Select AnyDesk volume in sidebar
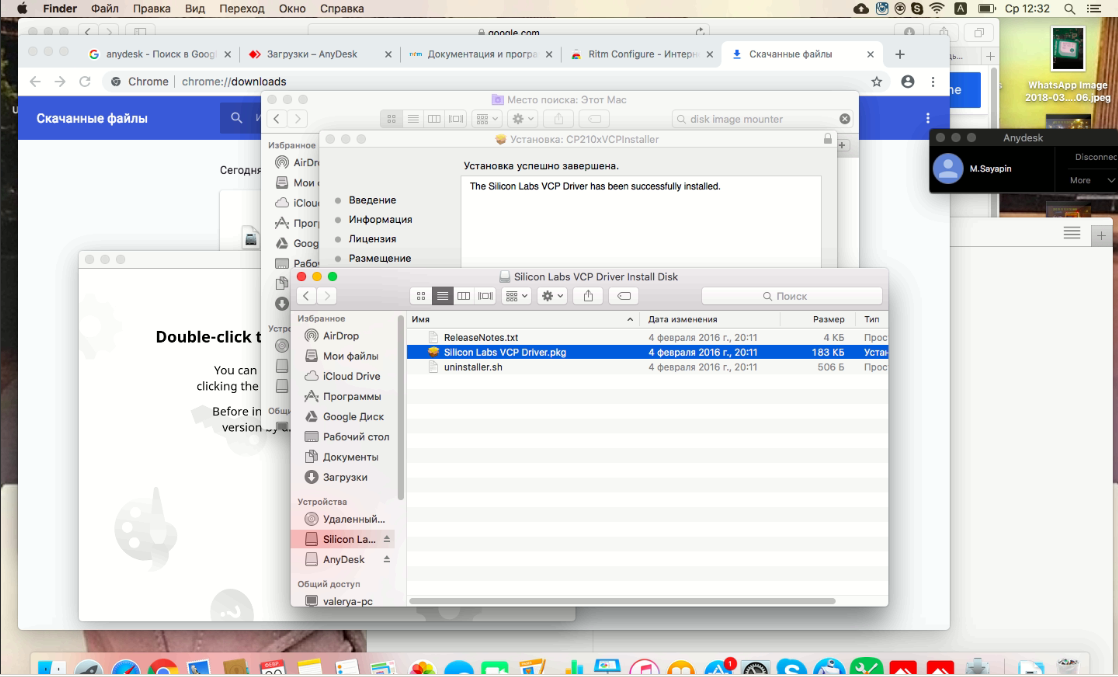 343,560
